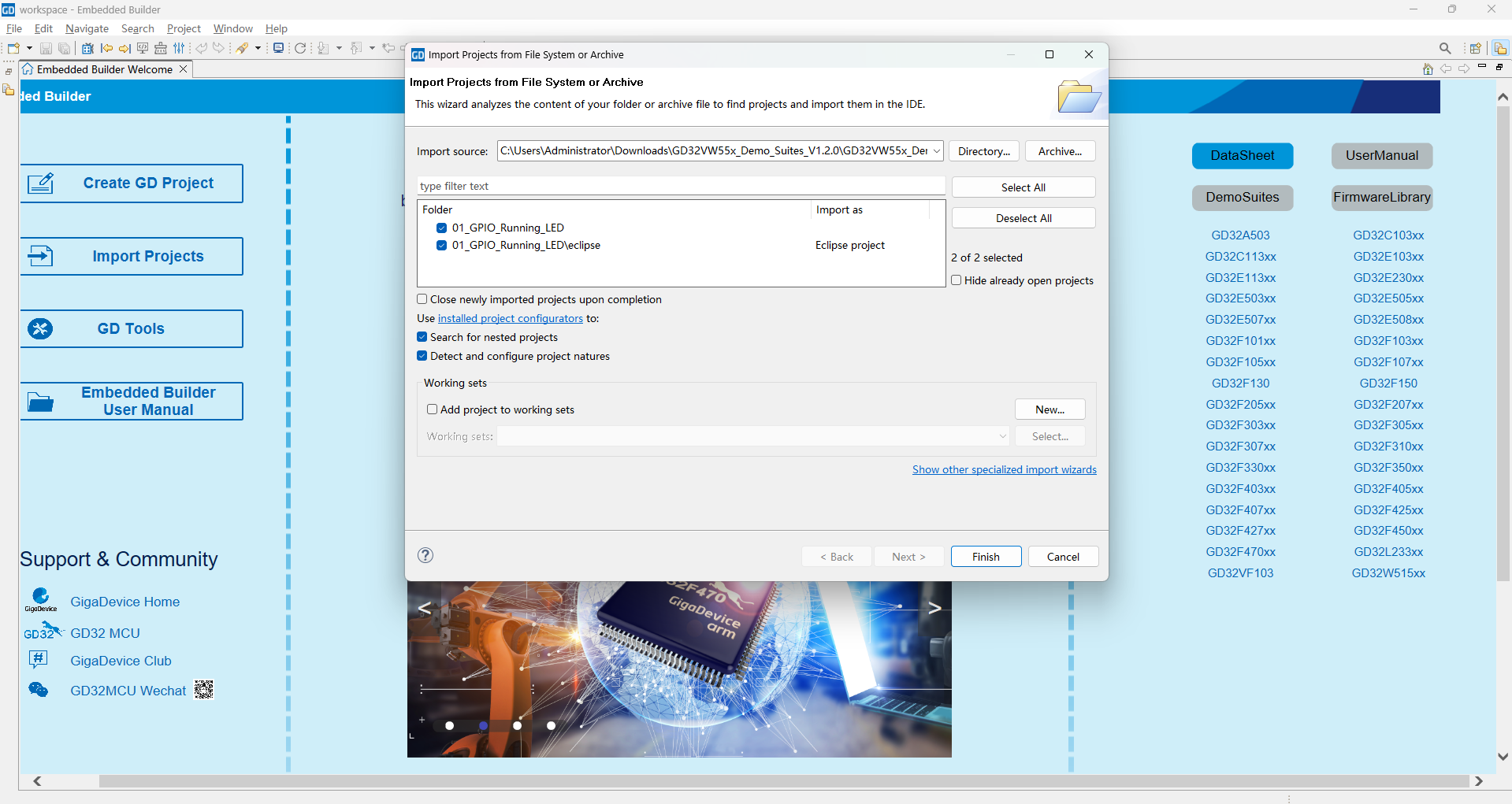The width and height of the screenshot is (1512, 804).
Task: Expand the Import source path dropdown
Action: point(936,151)
